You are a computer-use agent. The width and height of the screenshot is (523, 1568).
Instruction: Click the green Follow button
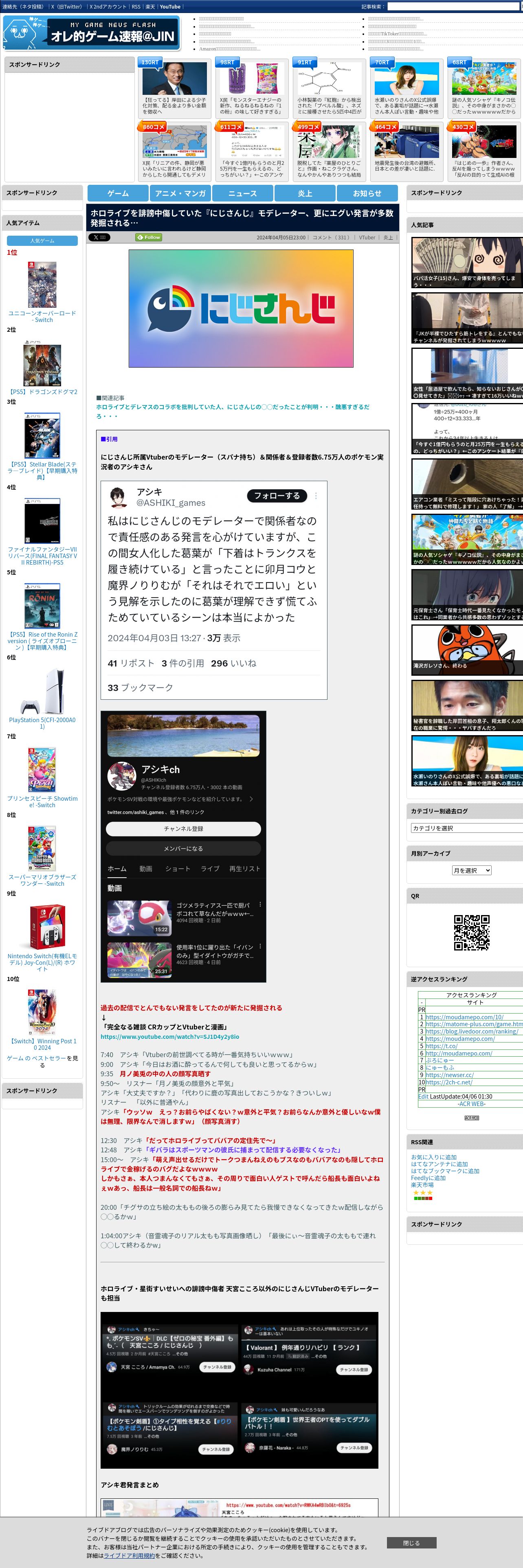[149, 237]
